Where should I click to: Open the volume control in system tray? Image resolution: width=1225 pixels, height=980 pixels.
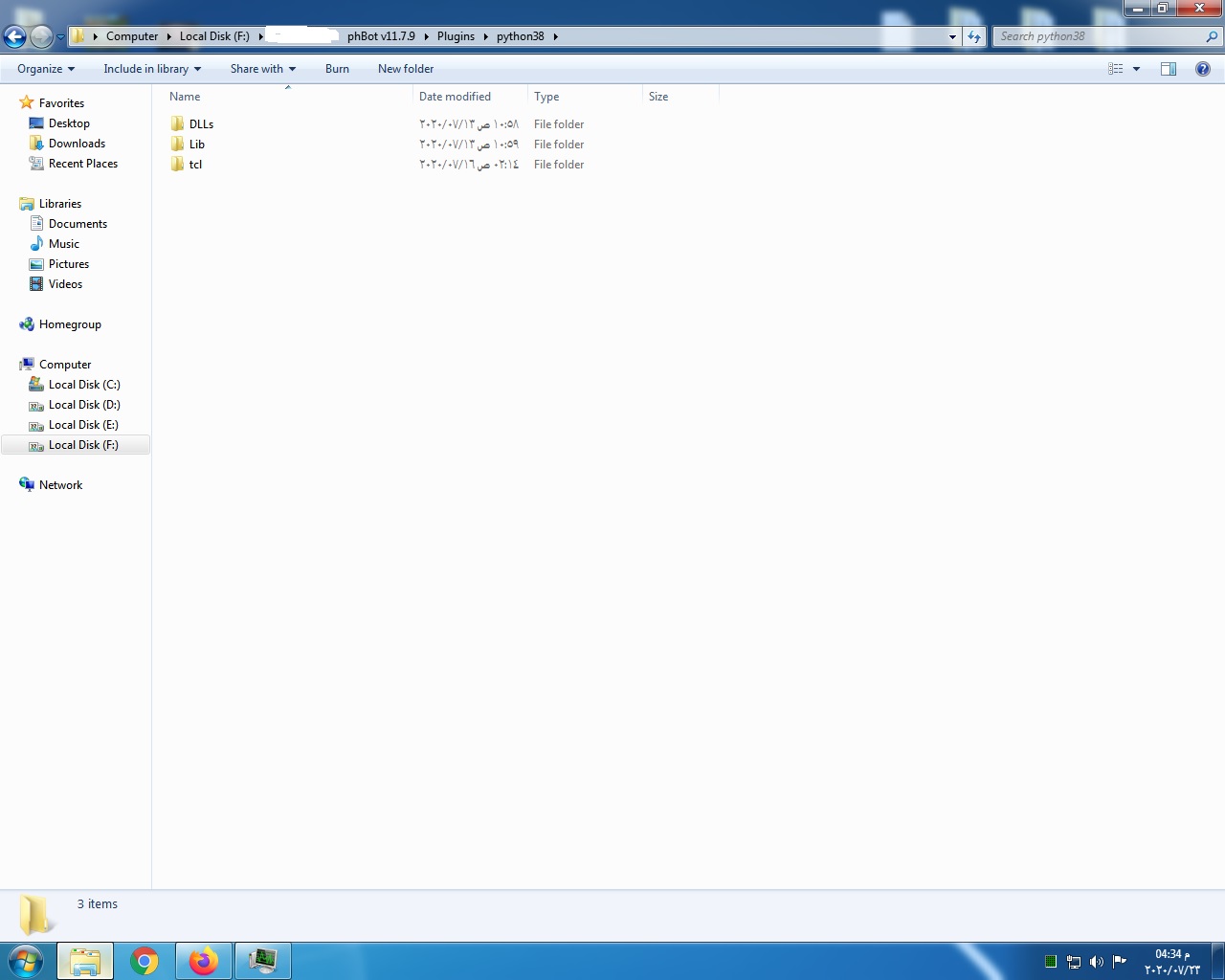(x=1097, y=962)
